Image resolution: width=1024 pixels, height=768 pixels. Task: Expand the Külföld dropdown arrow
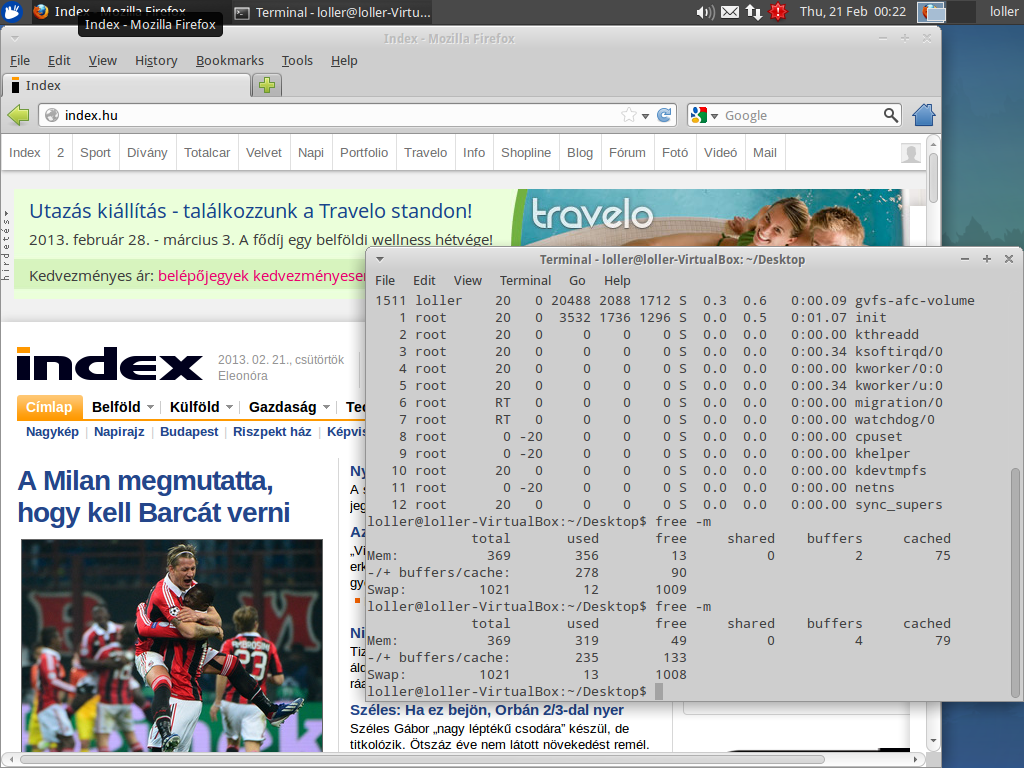tap(229, 407)
